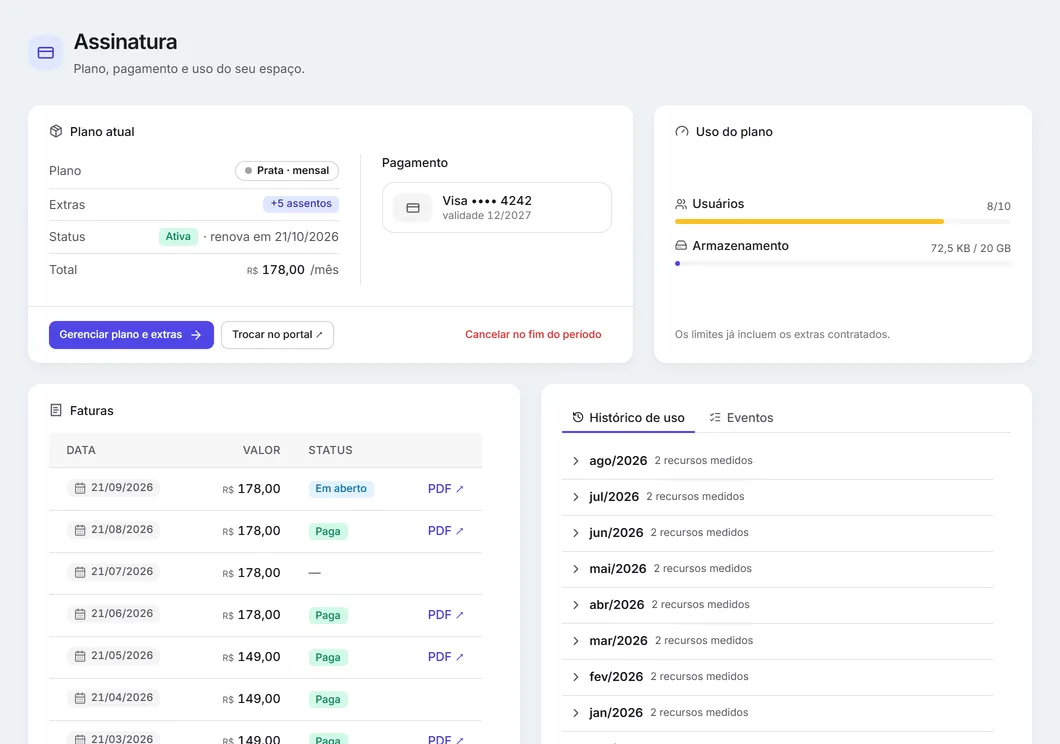Open Gerenciar plano e extras
Image resolution: width=1060 pixels, height=744 pixels.
pyautogui.click(x=131, y=334)
